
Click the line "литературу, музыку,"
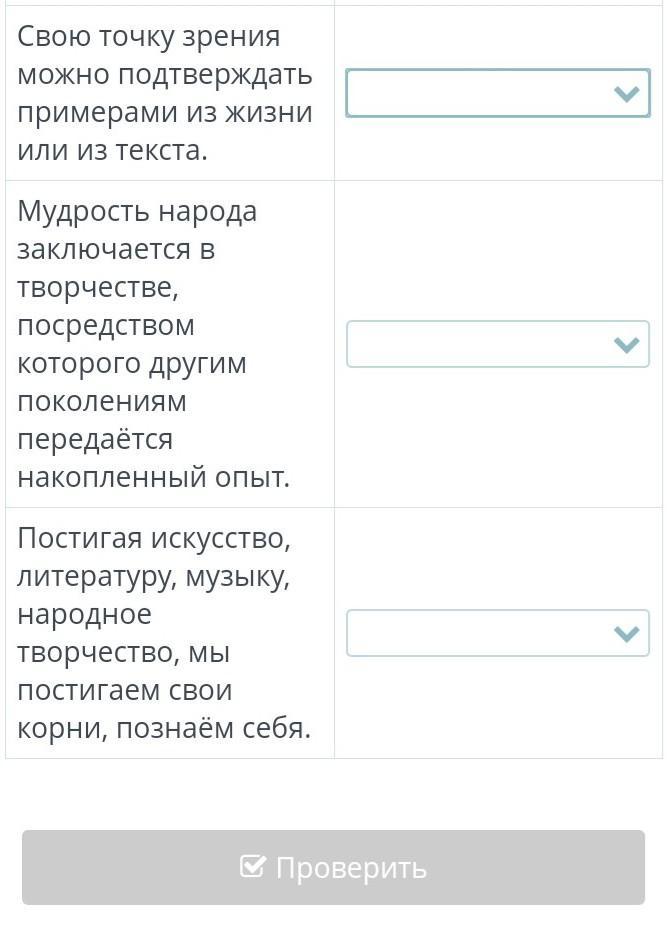pyautogui.click(x=154, y=577)
